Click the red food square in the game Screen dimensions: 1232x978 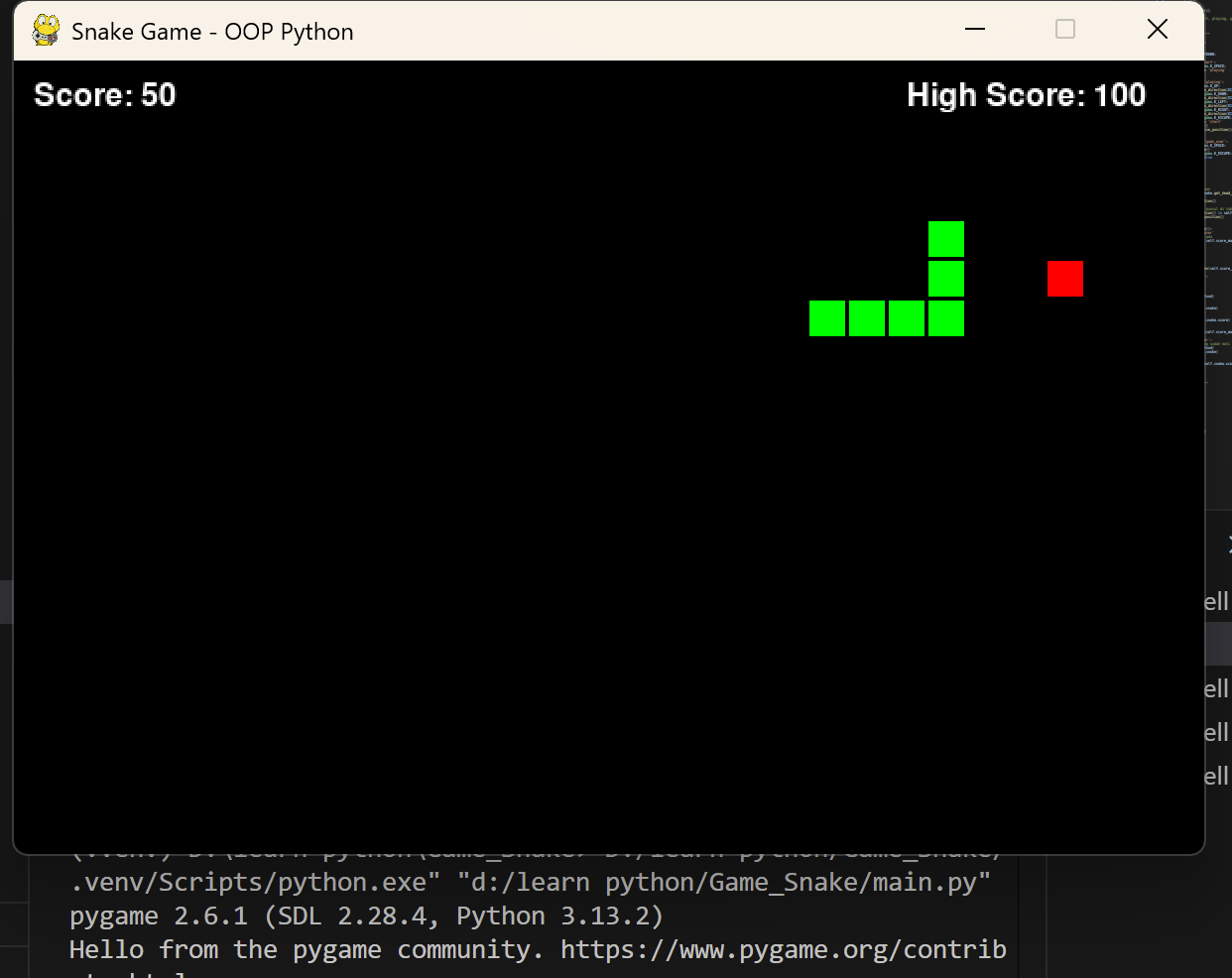pyautogui.click(x=1065, y=279)
